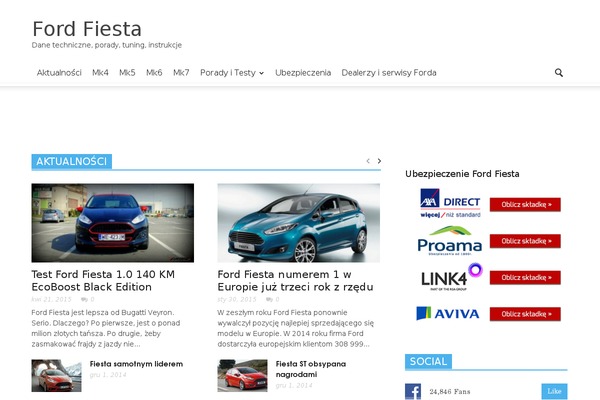Click tagline Dane techniczne, porady, tuning

coord(106,45)
